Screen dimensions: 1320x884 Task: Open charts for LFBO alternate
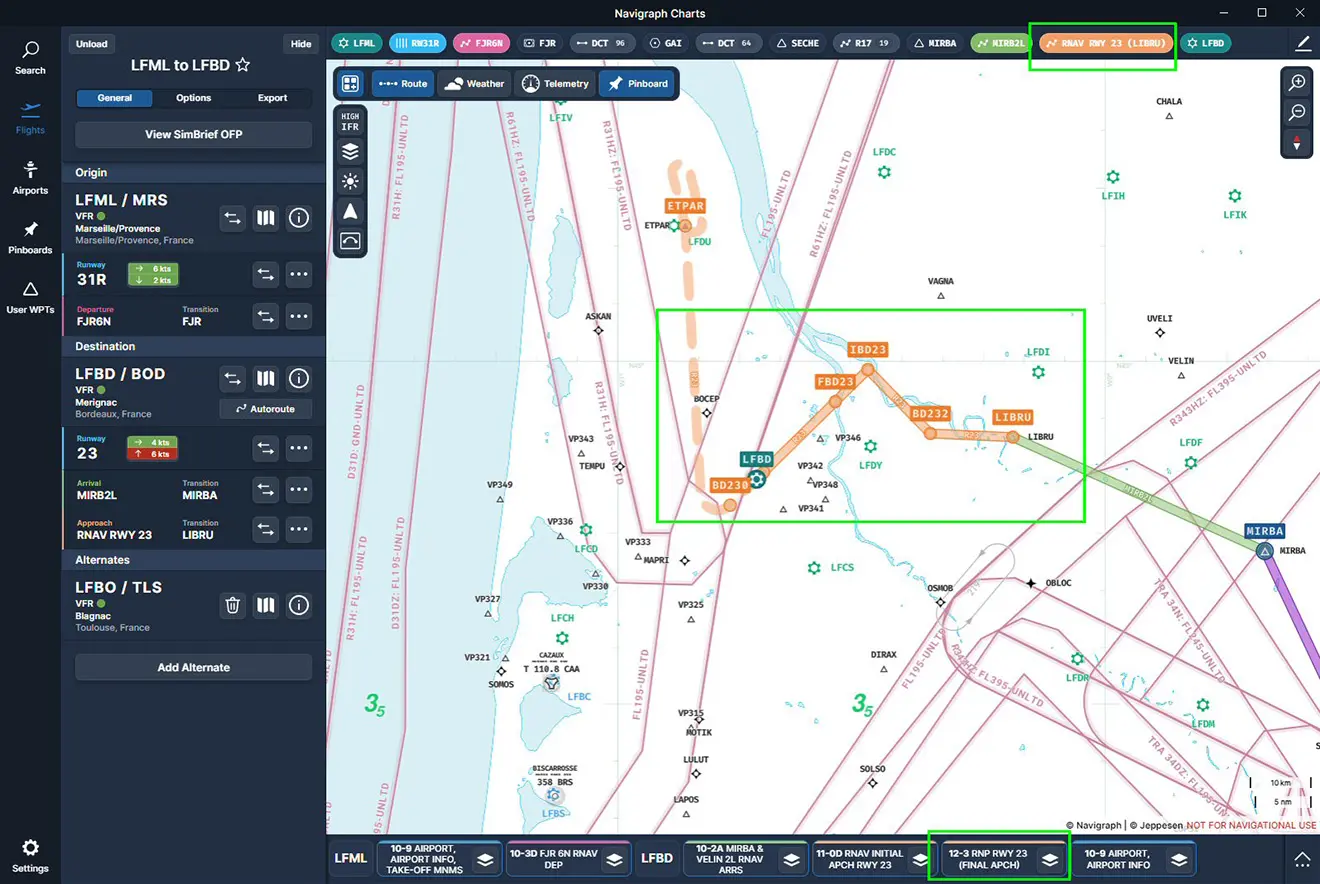click(265, 604)
